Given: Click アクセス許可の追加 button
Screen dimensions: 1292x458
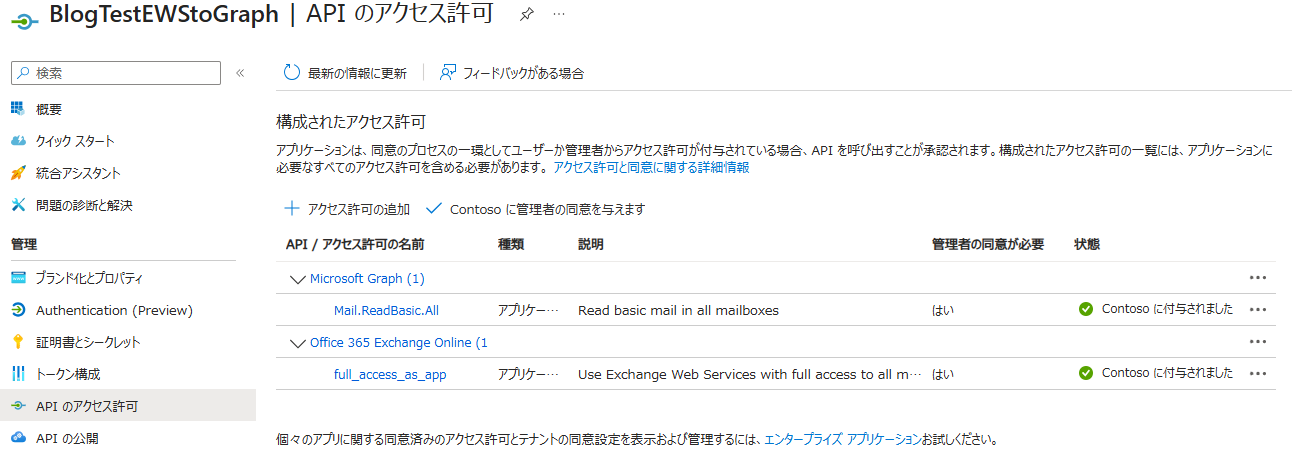Looking at the screenshot, I should pyautogui.click(x=347, y=209).
